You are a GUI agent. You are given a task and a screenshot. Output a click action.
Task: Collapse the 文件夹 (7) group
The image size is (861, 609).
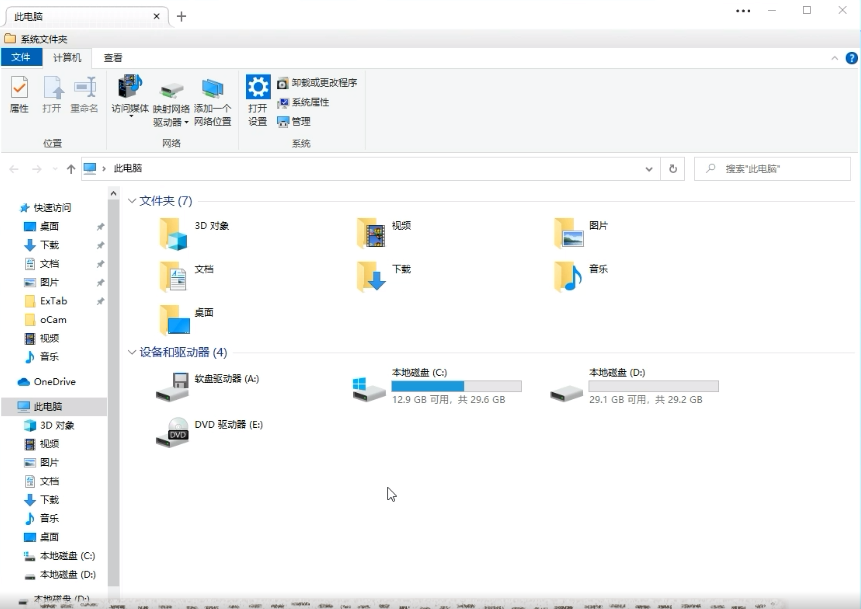point(132,201)
